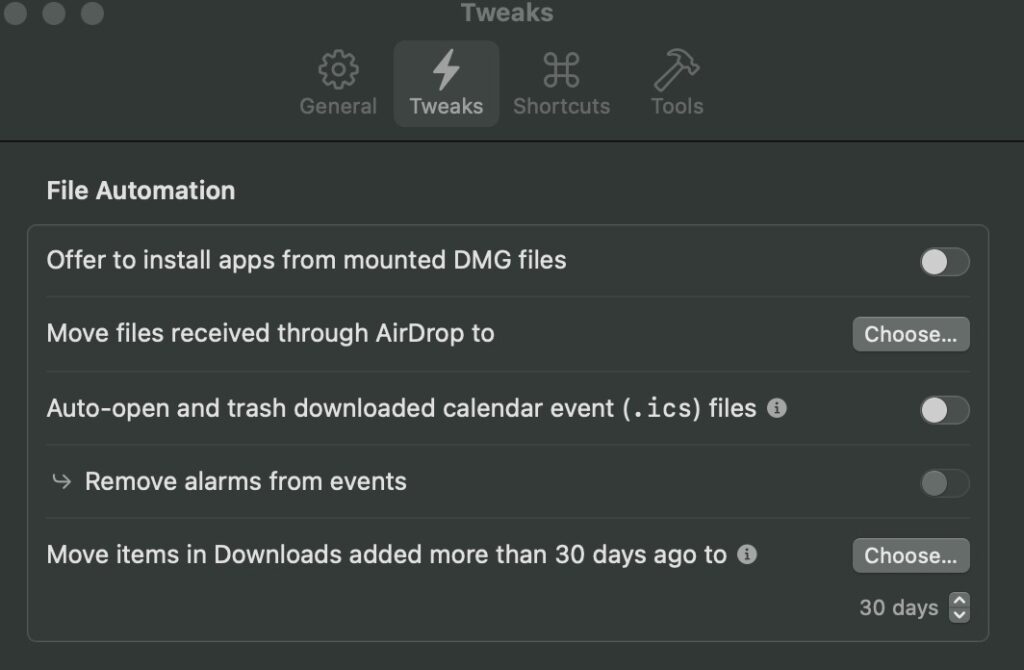Click info icon beside Downloads 30 days option
This screenshot has width=1024, height=670.
747,554
